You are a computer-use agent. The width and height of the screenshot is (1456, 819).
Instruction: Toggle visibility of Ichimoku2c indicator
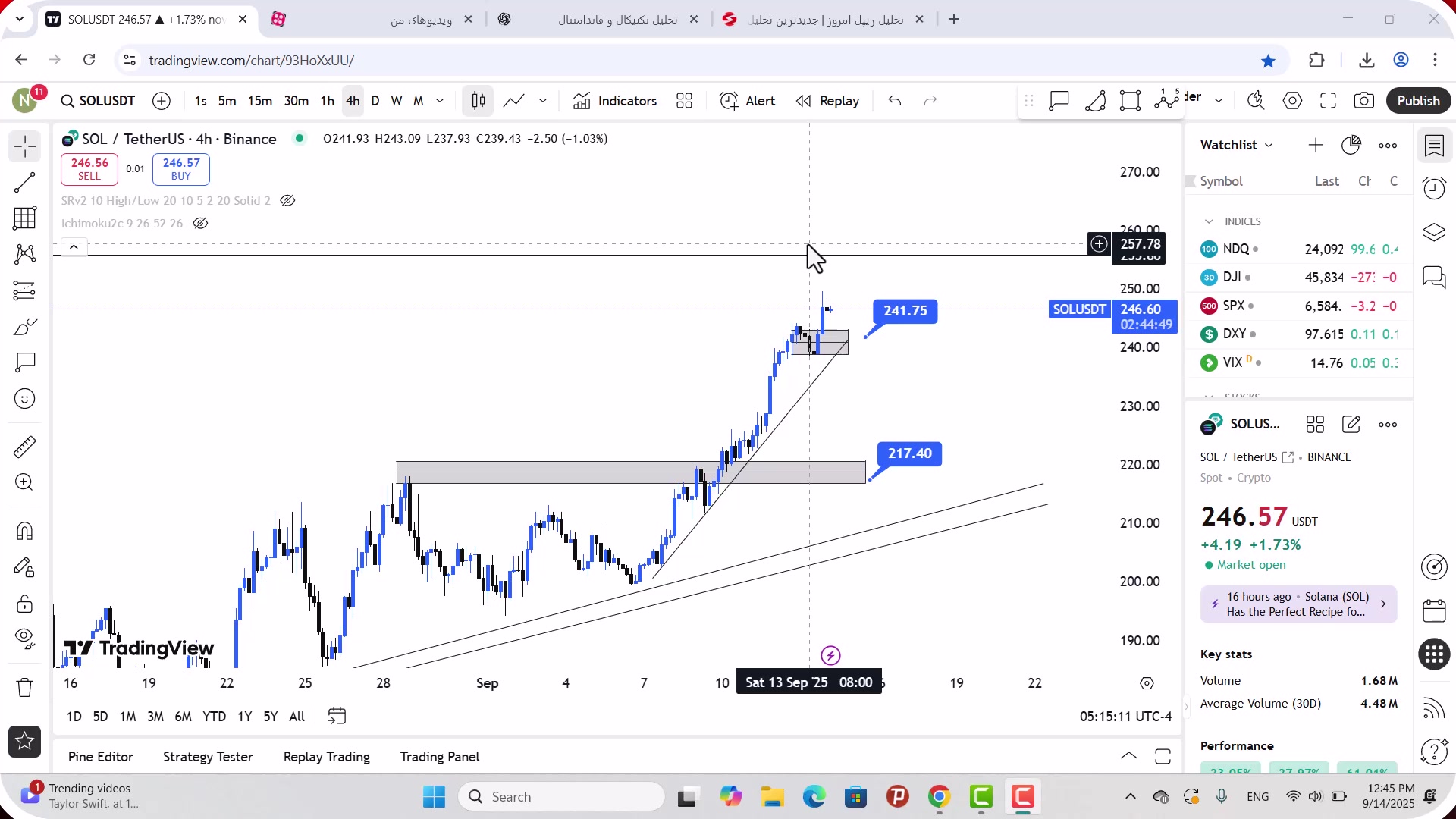200,224
